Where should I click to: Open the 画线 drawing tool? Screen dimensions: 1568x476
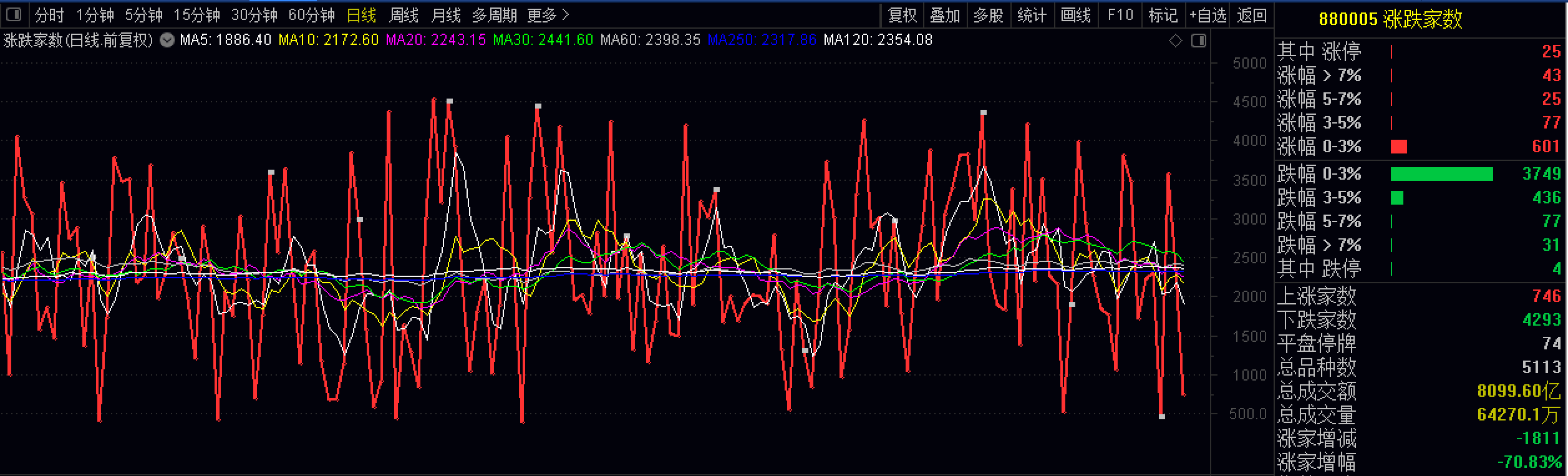1076,15
